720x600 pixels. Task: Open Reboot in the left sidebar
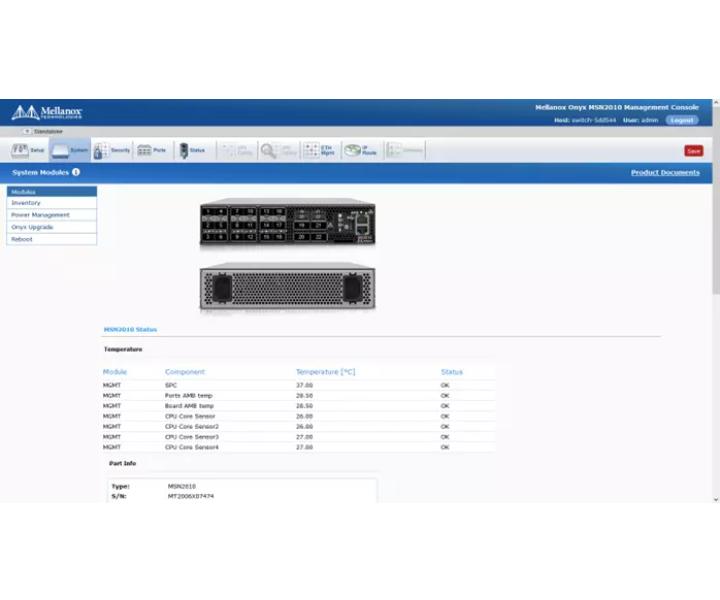point(52,239)
